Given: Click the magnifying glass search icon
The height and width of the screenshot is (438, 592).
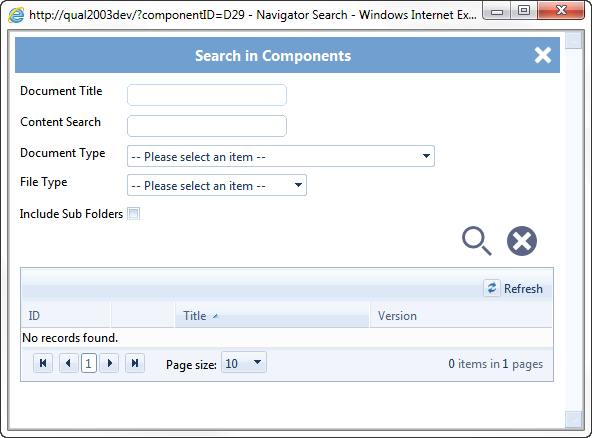Looking at the screenshot, I should click(x=477, y=241).
